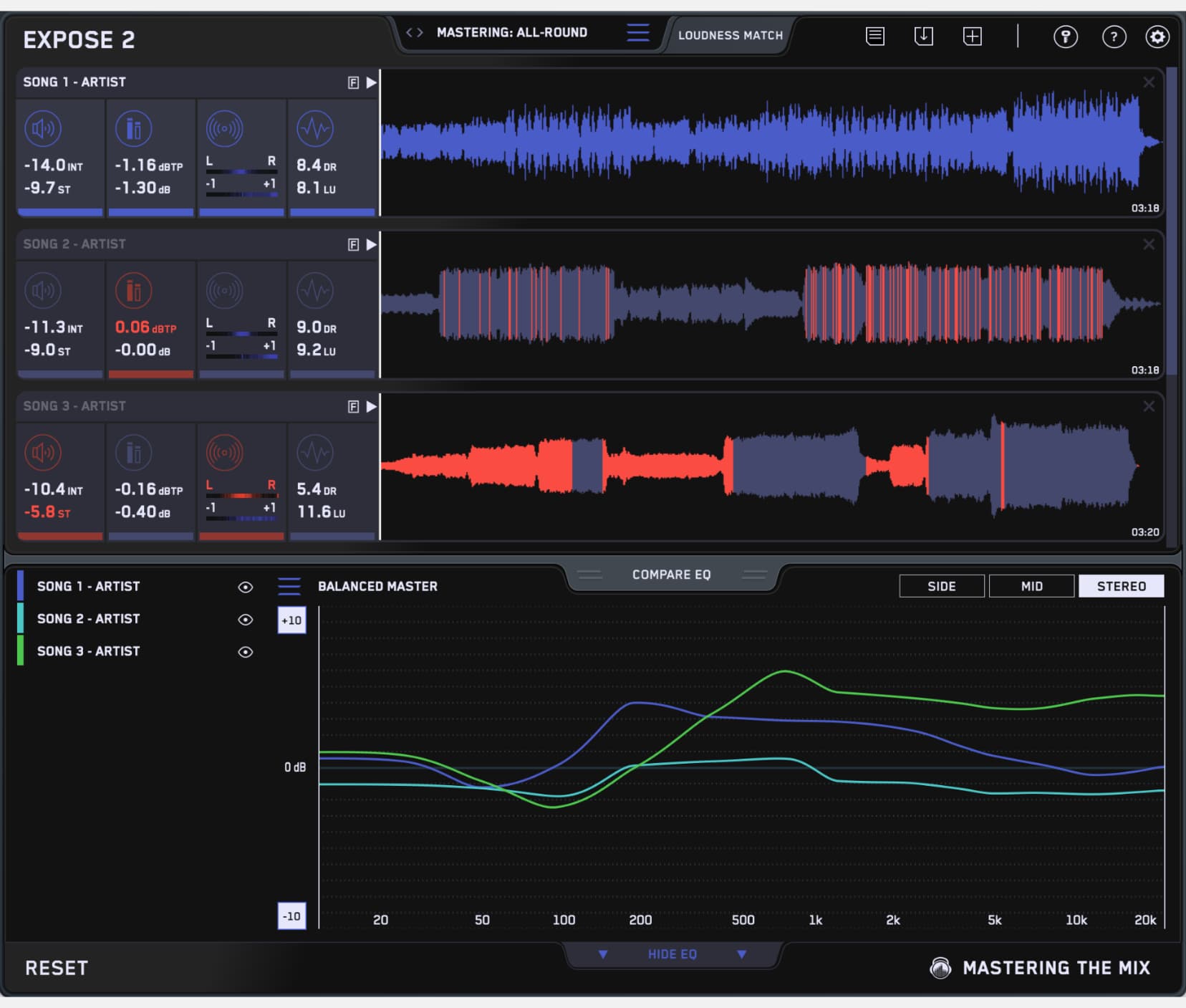Click the import download icon in header
The width and height of the screenshot is (1186, 1008).
pyautogui.click(x=923, y=37)
